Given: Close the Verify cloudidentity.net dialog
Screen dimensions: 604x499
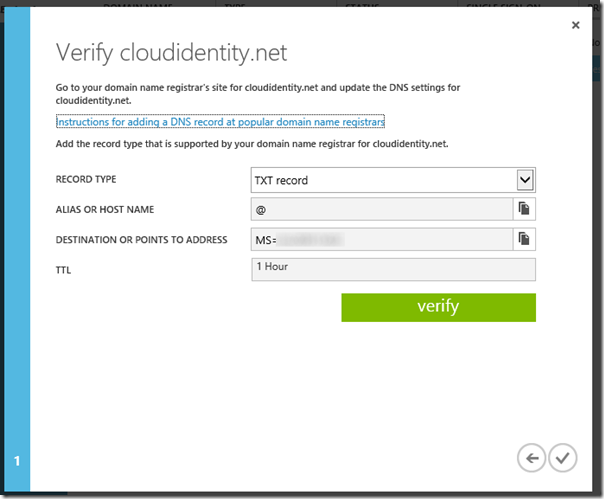Looking at the screenshot, I should click(575, 25).
